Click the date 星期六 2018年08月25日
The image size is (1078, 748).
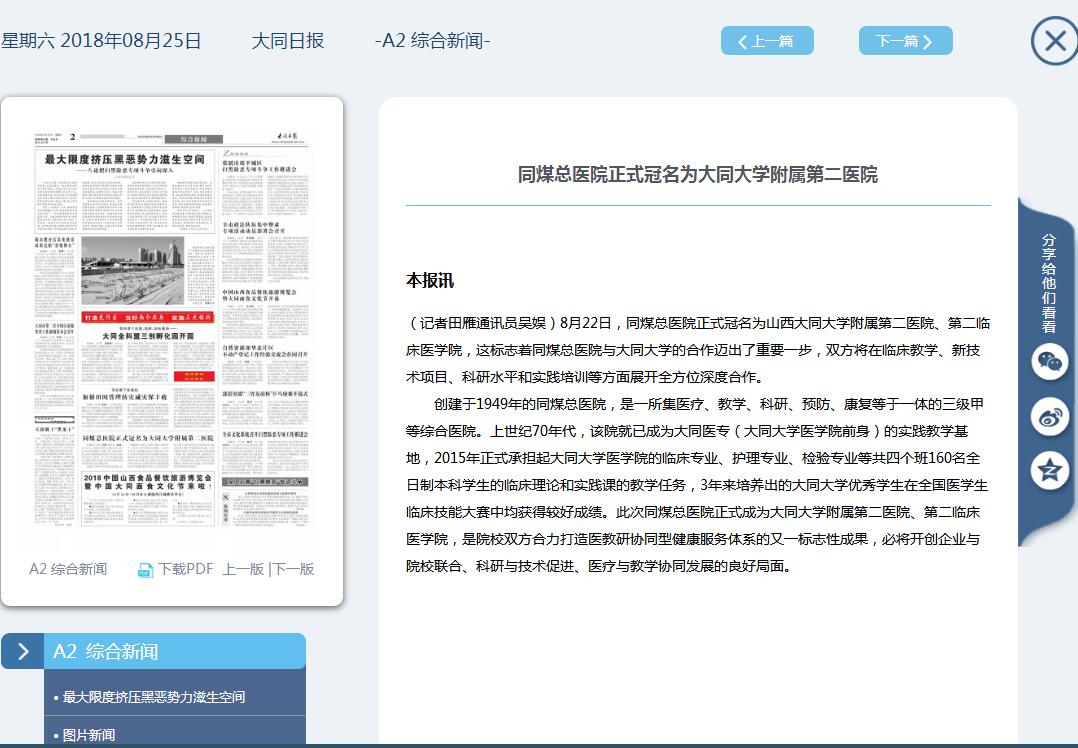coord(101,41)
